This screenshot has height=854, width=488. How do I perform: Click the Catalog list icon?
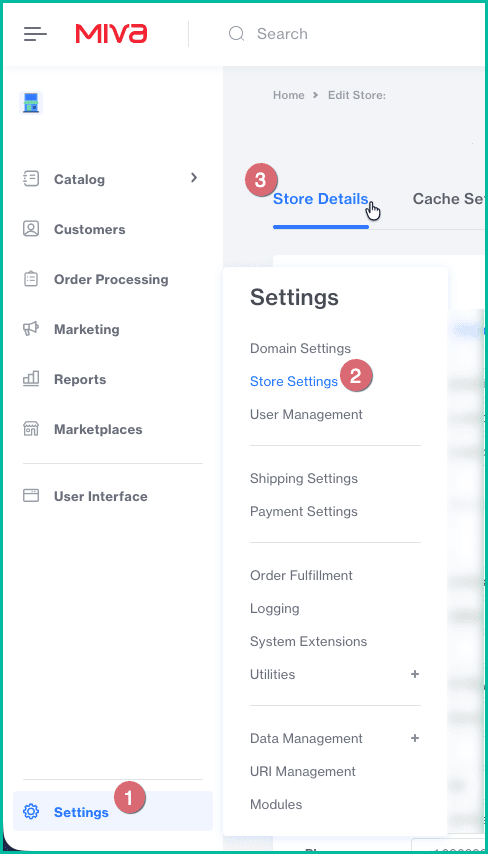(31, 179)
